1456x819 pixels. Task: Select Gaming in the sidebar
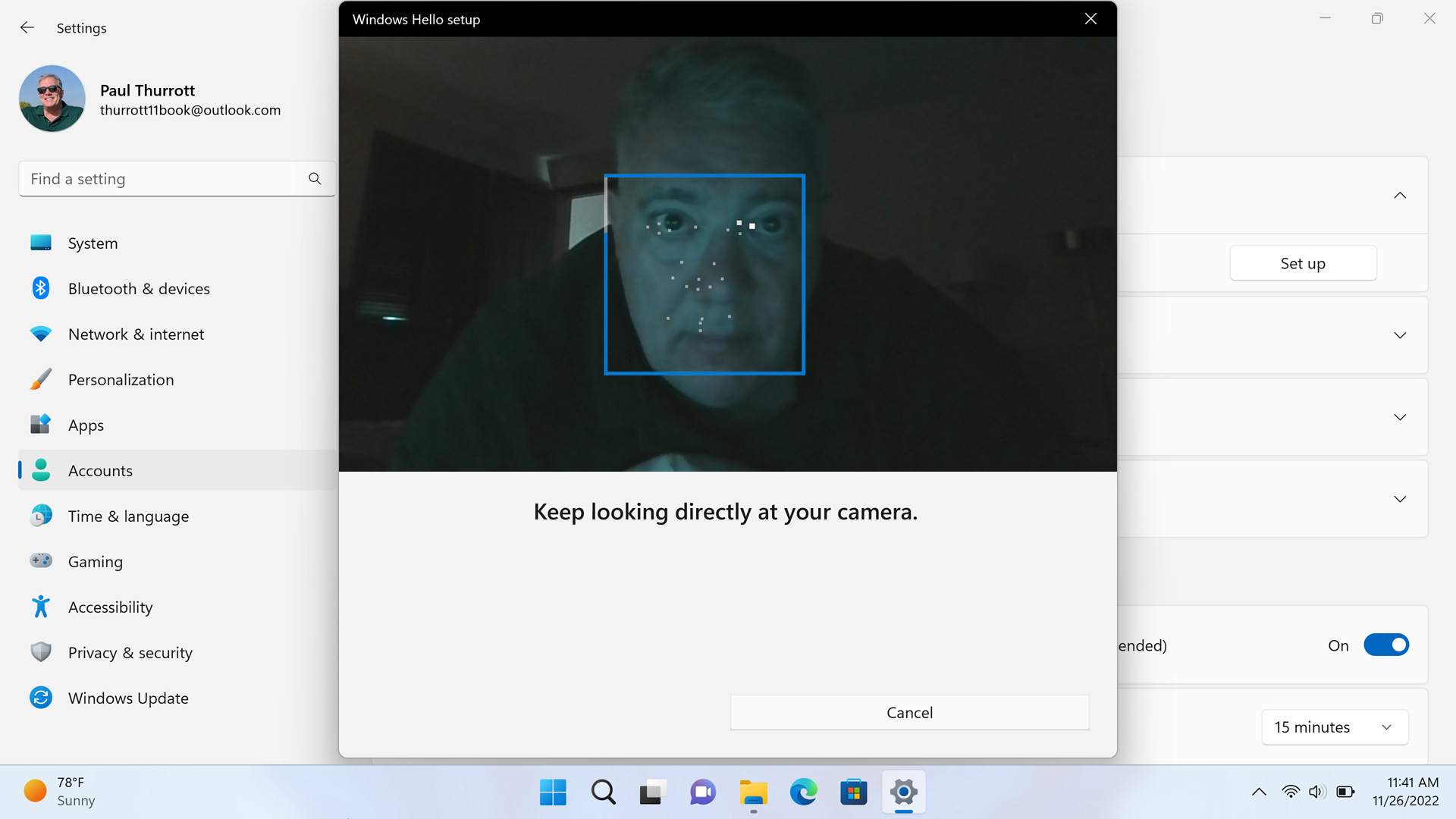click(x=96, y=562)
